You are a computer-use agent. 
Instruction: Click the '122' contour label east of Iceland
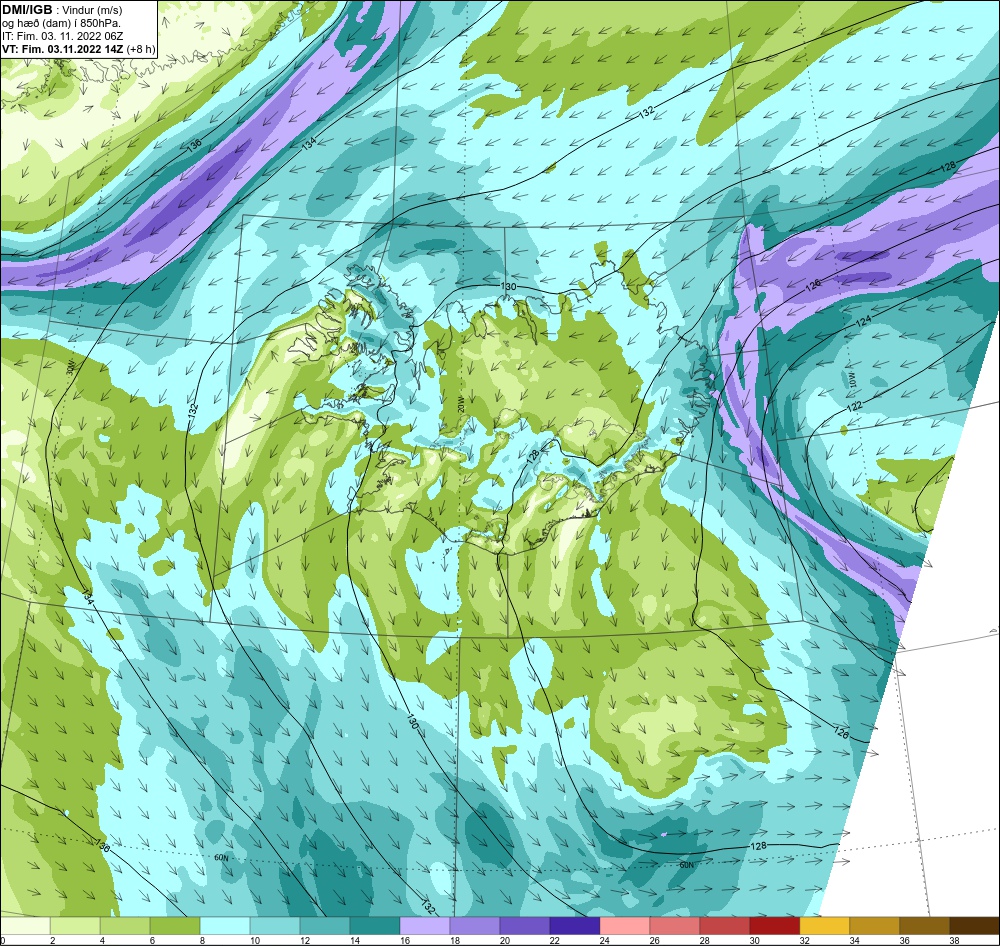(x=855, y=406)
